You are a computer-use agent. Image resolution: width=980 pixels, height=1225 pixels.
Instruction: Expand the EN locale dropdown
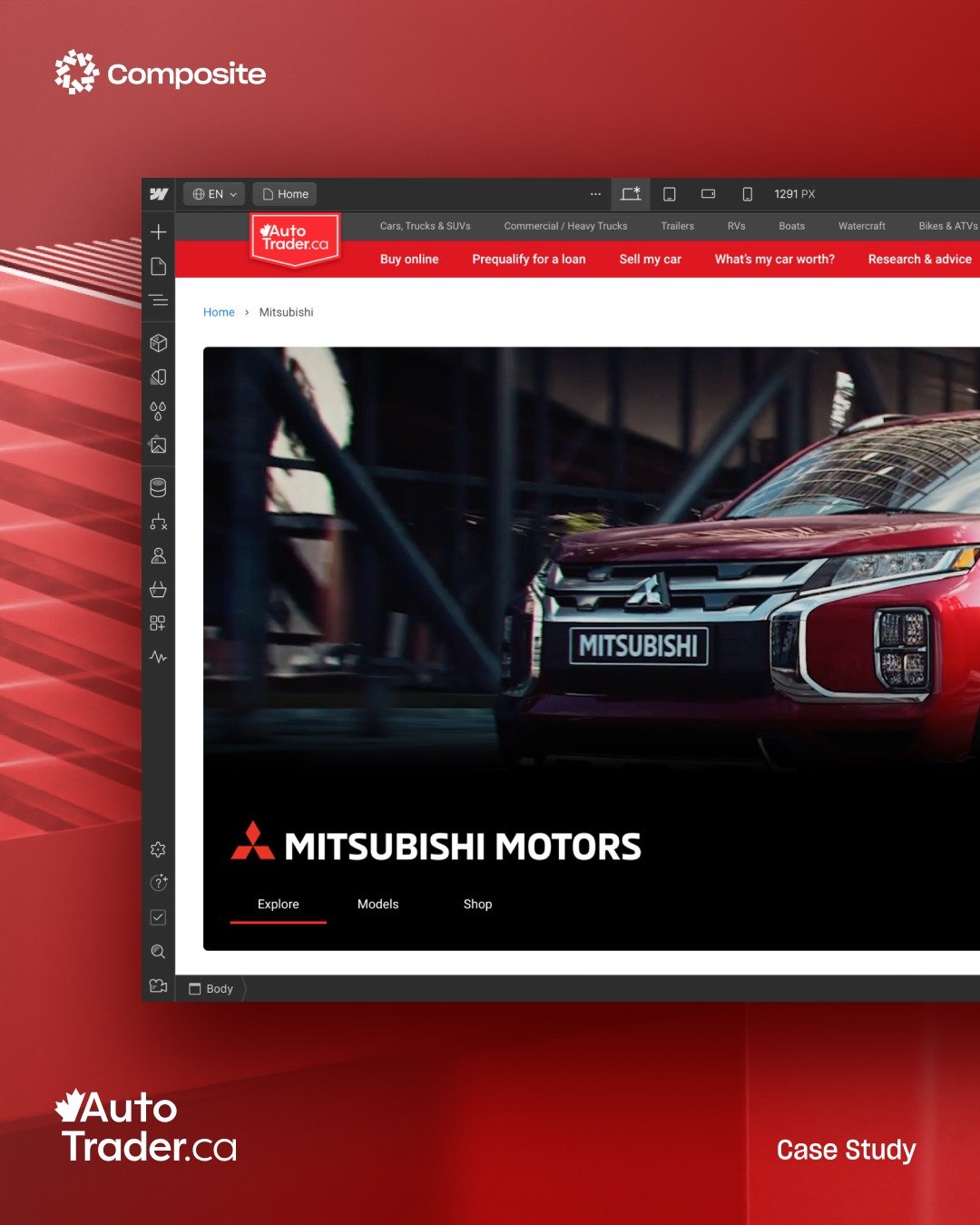[x=214, y=194]
